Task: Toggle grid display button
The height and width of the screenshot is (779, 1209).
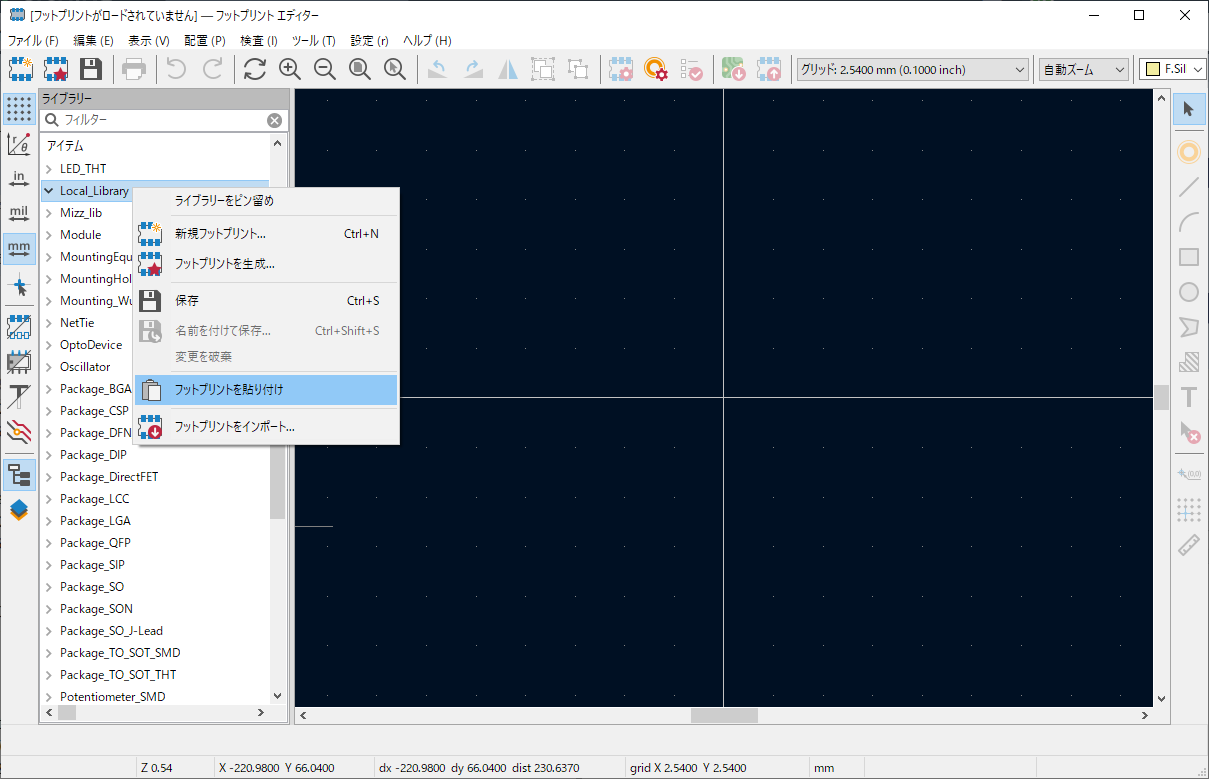Action: click(x=19, y=109)
